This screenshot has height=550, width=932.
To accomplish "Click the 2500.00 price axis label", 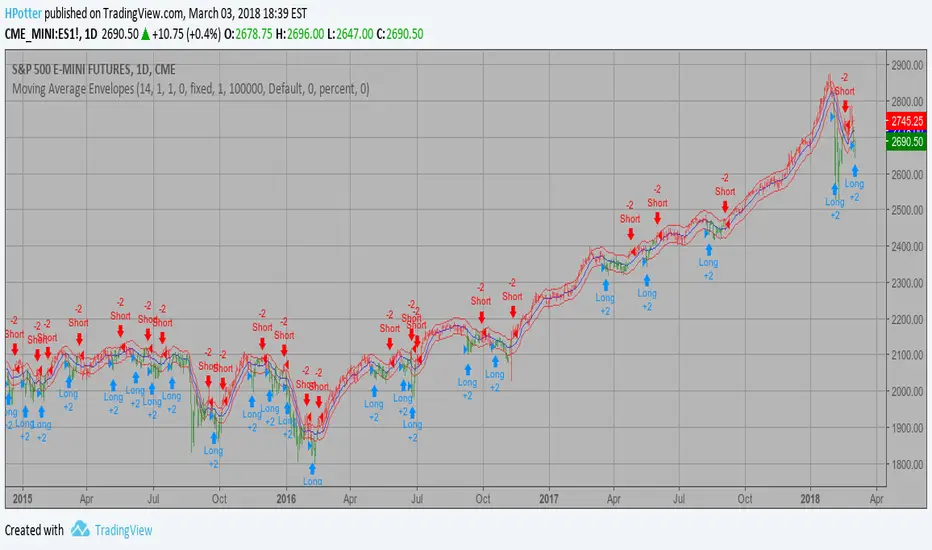I will click(x=907, y=210).
